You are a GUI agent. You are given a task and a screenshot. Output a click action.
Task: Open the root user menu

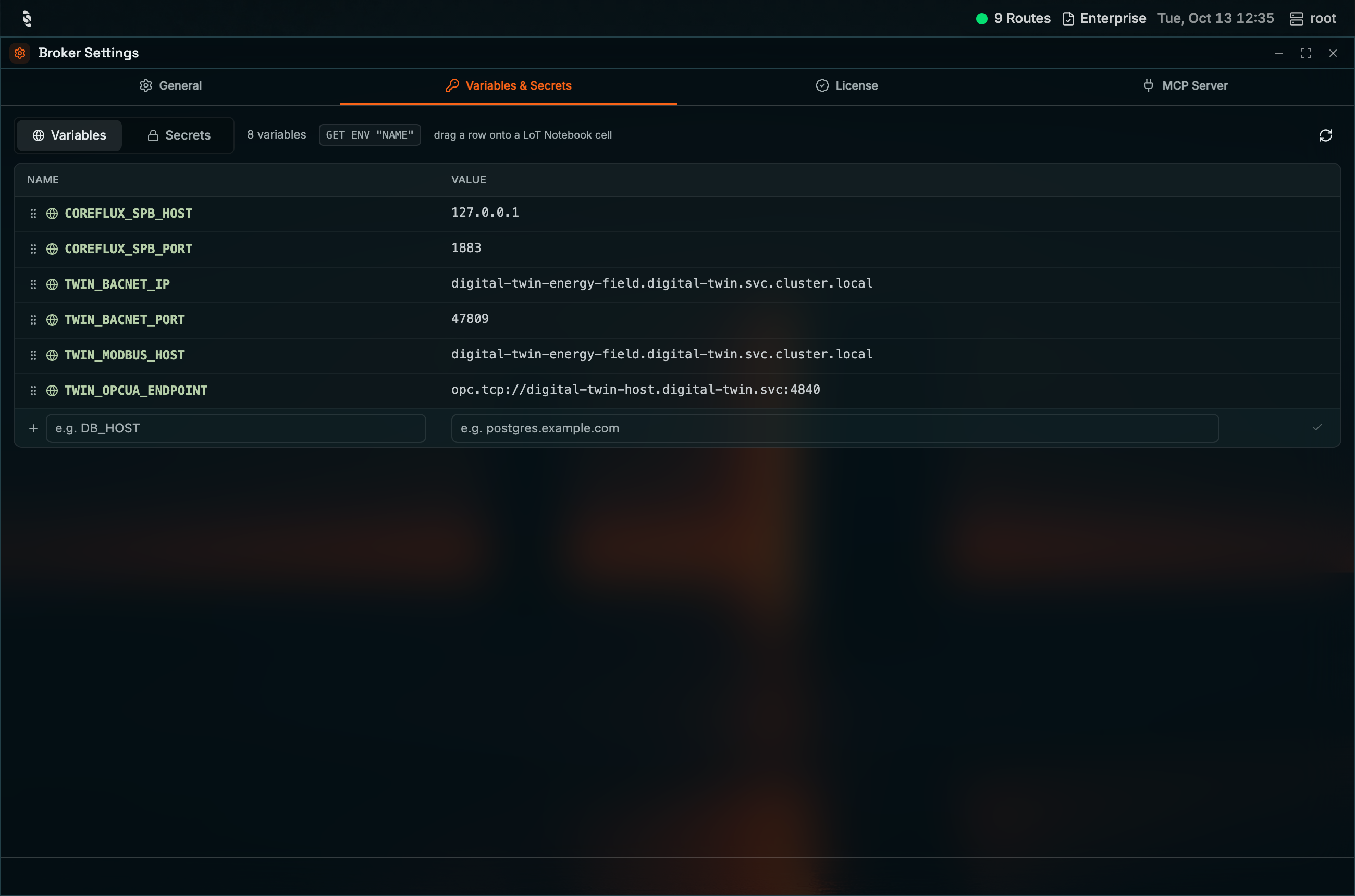[x=1313, y=18]
